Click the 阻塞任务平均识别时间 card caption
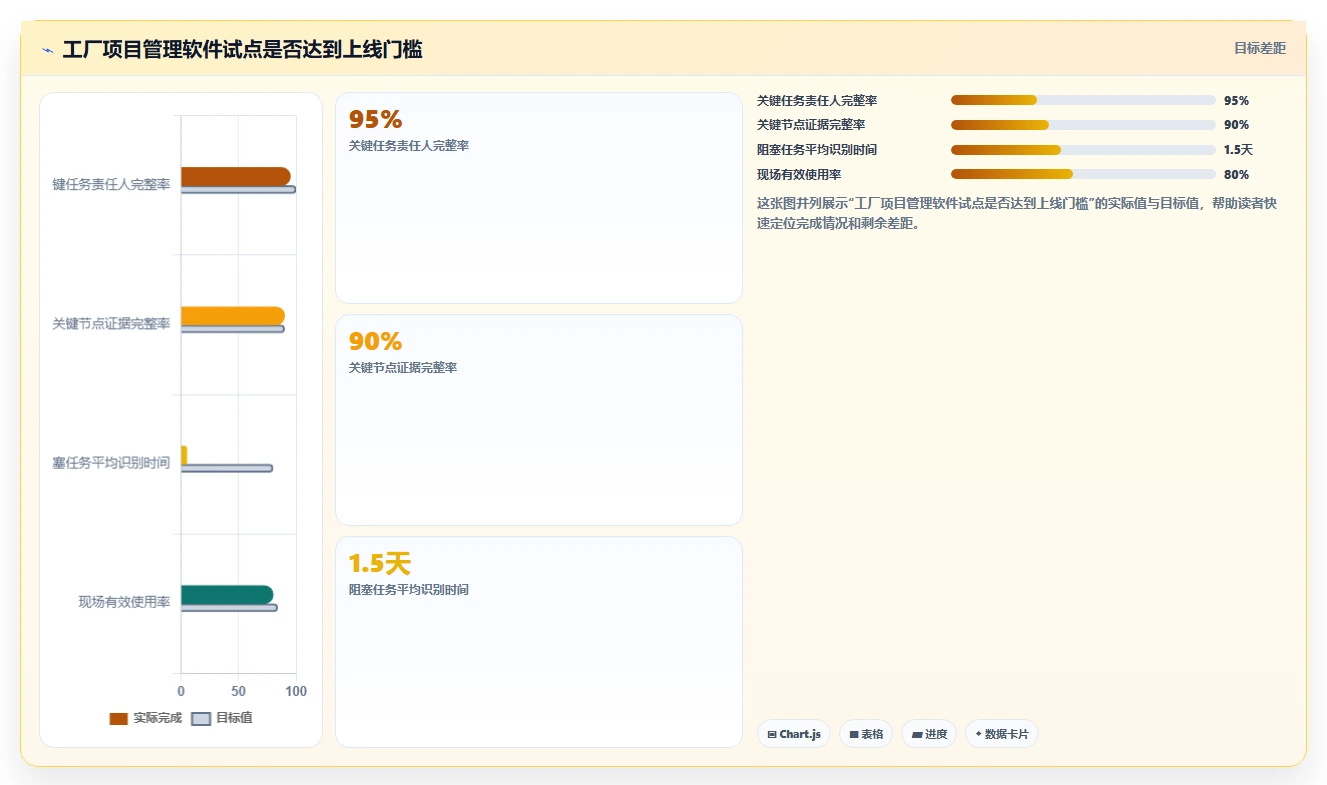Screen dimensions: 1327x785 tap(408, 590)
